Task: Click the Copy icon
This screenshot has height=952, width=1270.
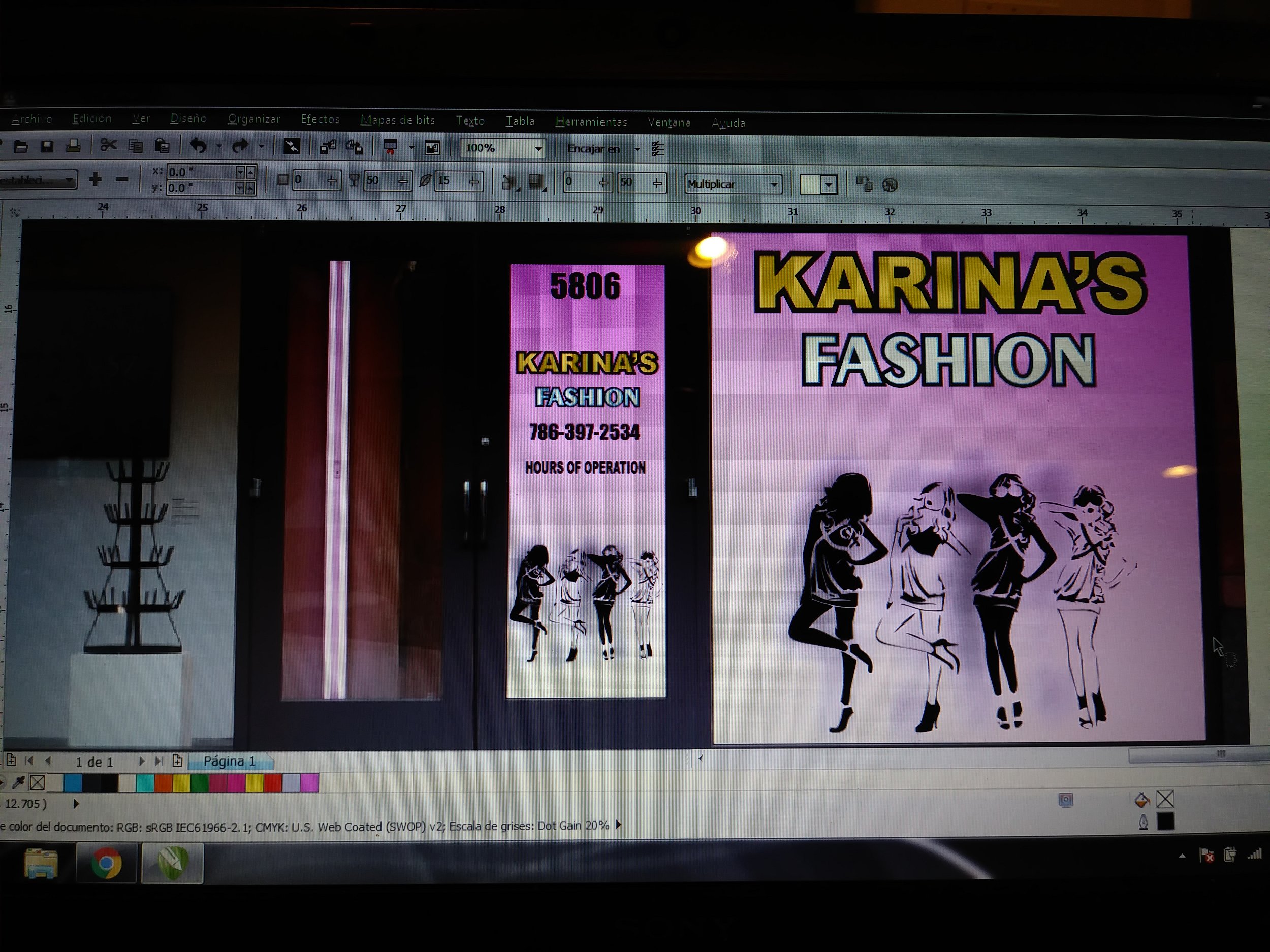Action: [x=136, y=146]
